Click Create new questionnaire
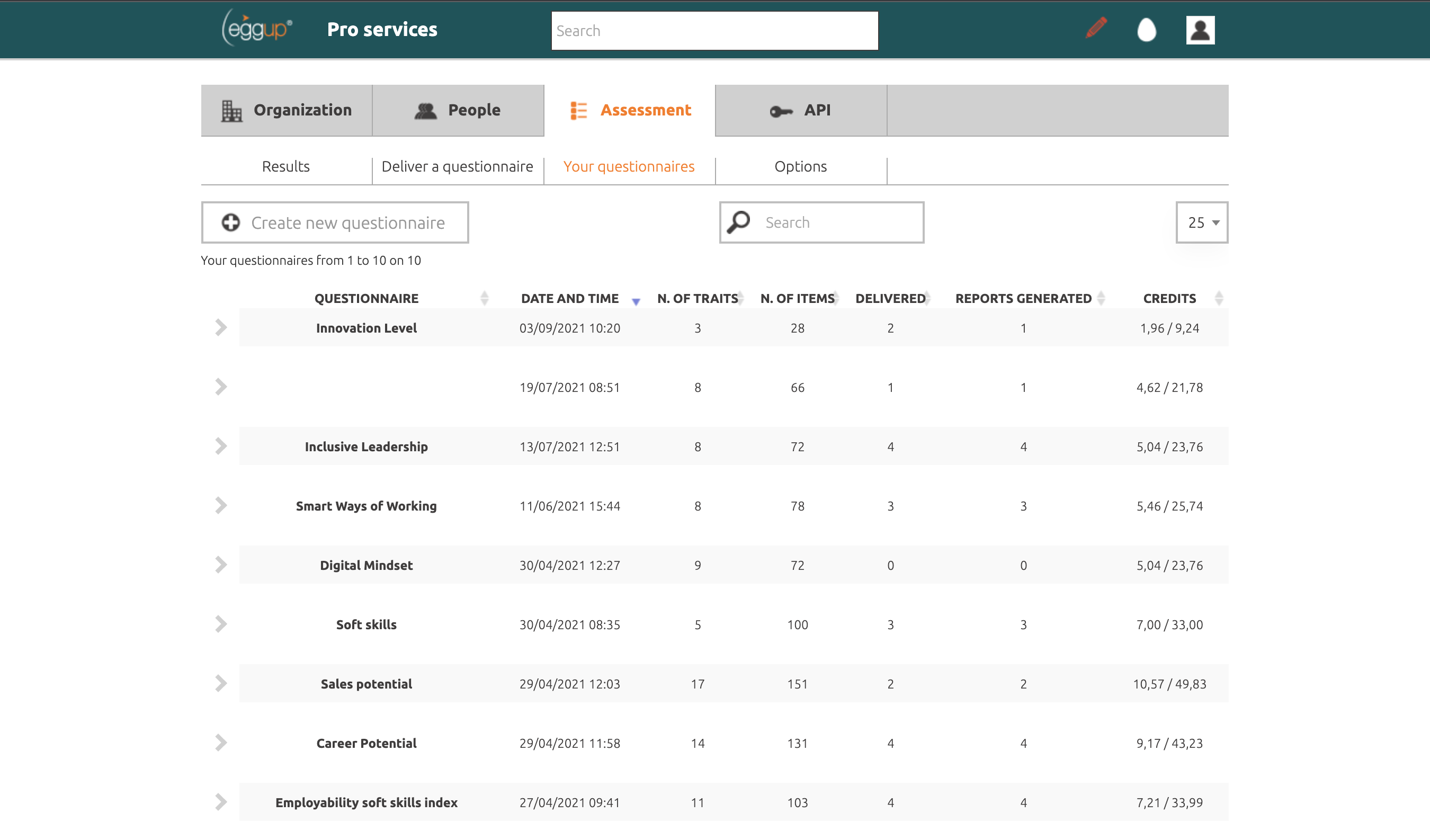Image resolution: width=1430 pixels, height=840 pixels. point(334,222)
